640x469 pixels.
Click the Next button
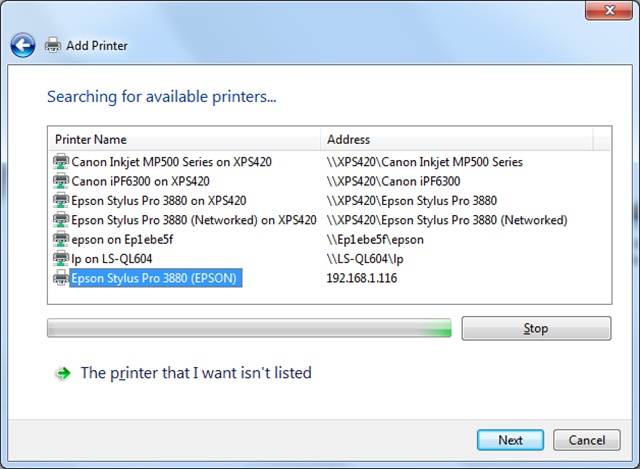[510, 440]
